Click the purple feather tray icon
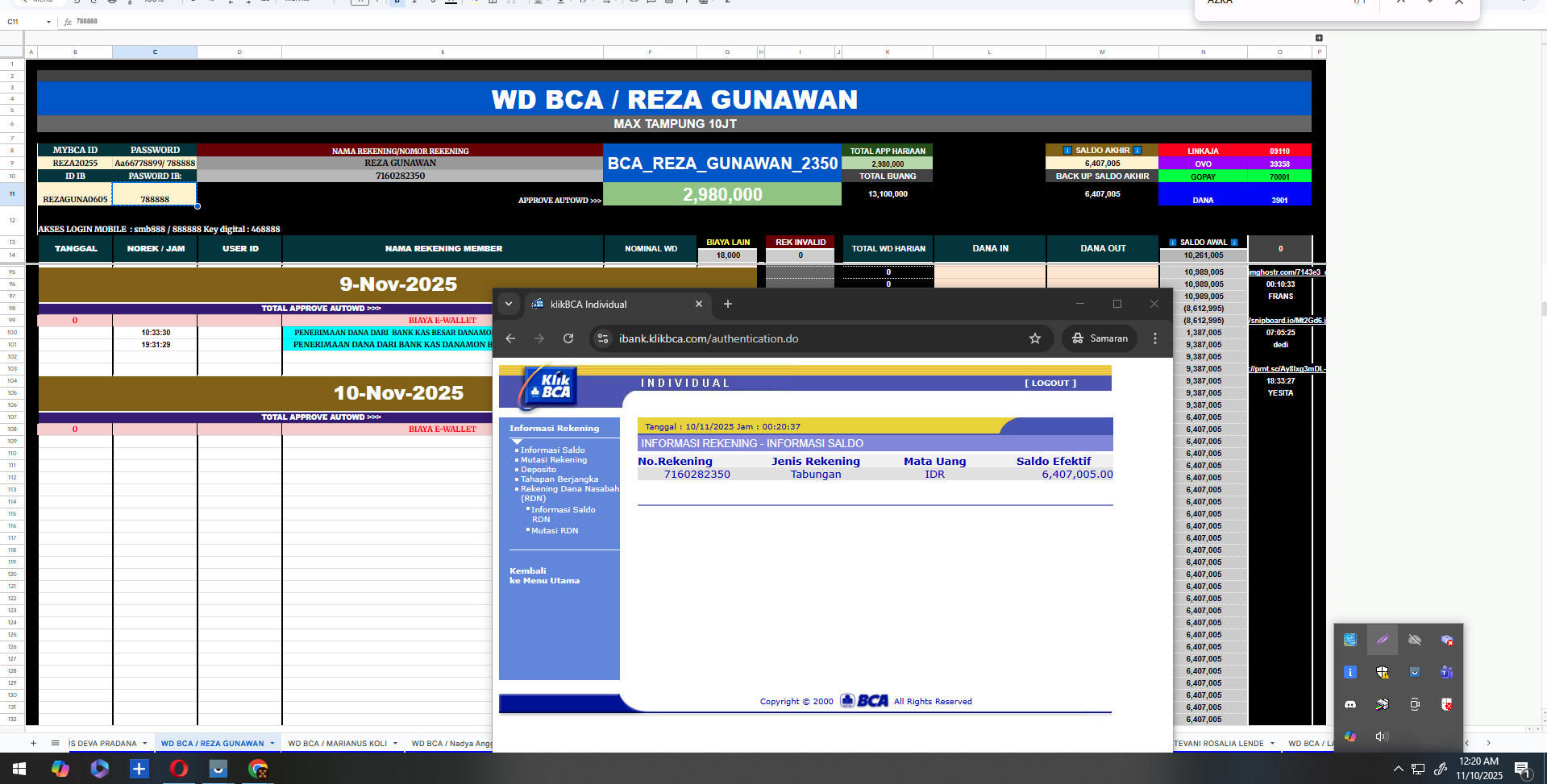The image size is (1547, 784). pos(1383,640)
